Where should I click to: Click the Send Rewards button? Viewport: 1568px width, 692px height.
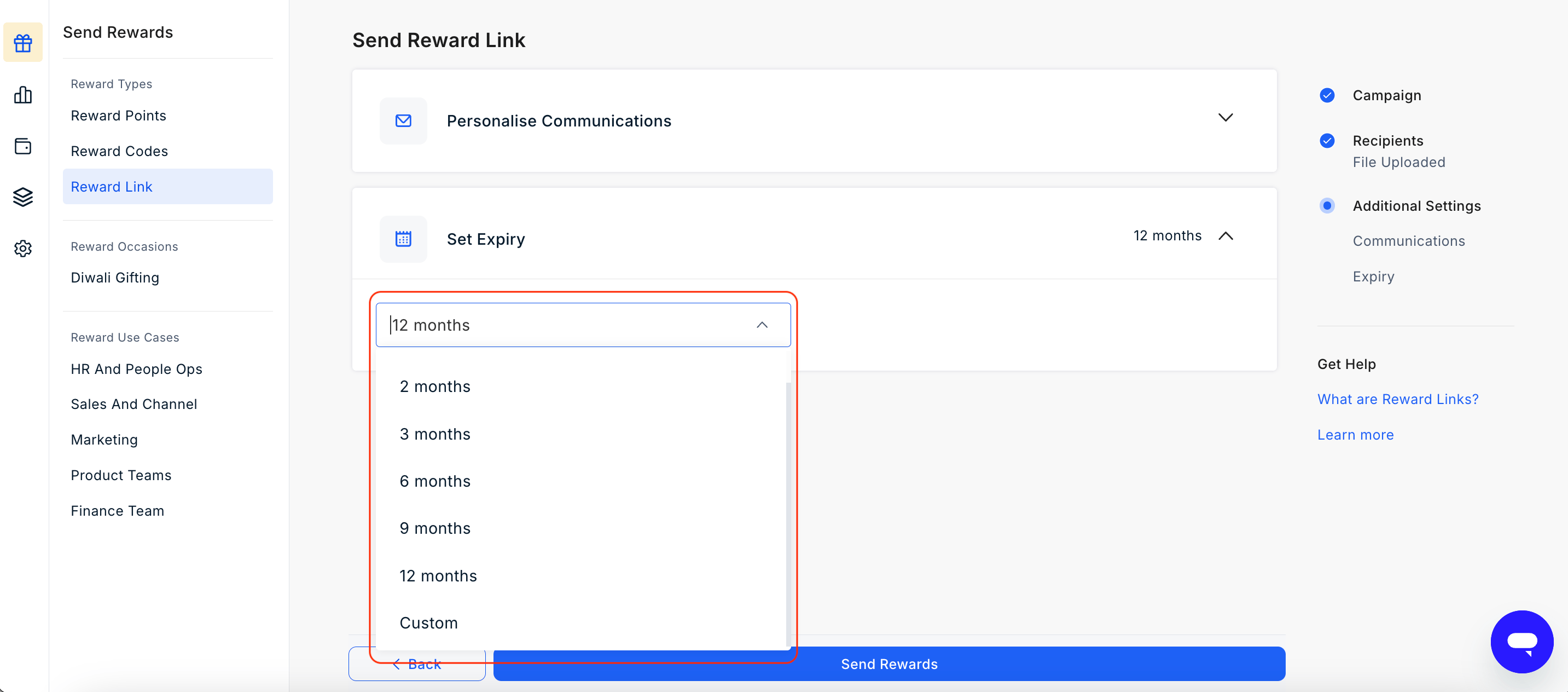tap(888, 664)
